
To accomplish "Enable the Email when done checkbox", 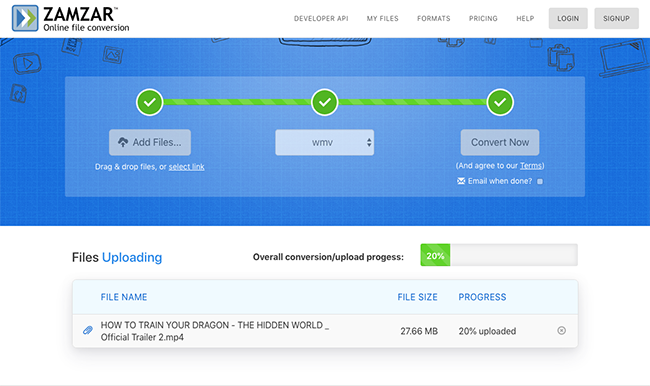I will pyautogui.click(x=540, y=181).
